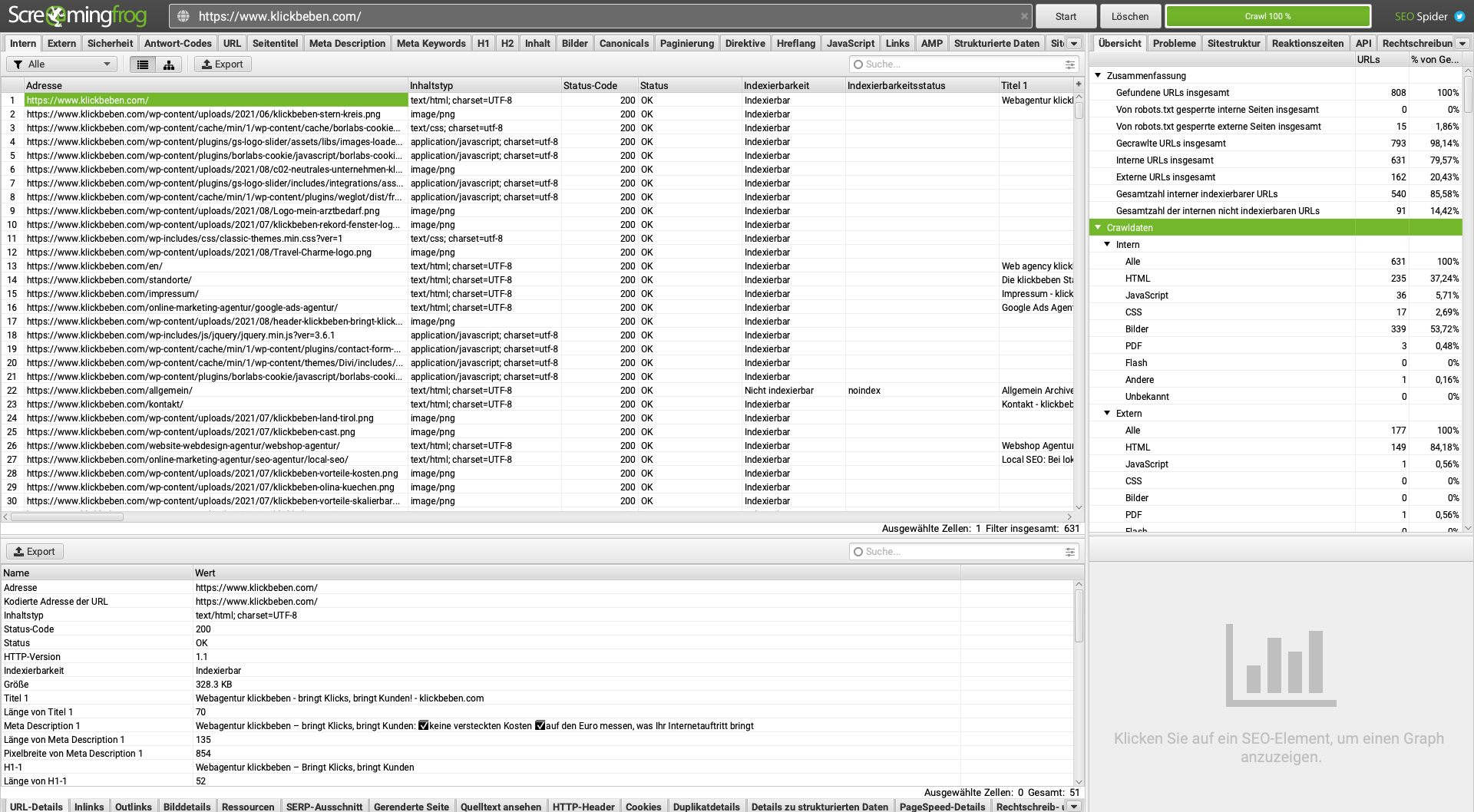The height and width of the screenshot is (812, 1474).
Task: Click the Crawl 100% progress bar
Action: 1267,16
